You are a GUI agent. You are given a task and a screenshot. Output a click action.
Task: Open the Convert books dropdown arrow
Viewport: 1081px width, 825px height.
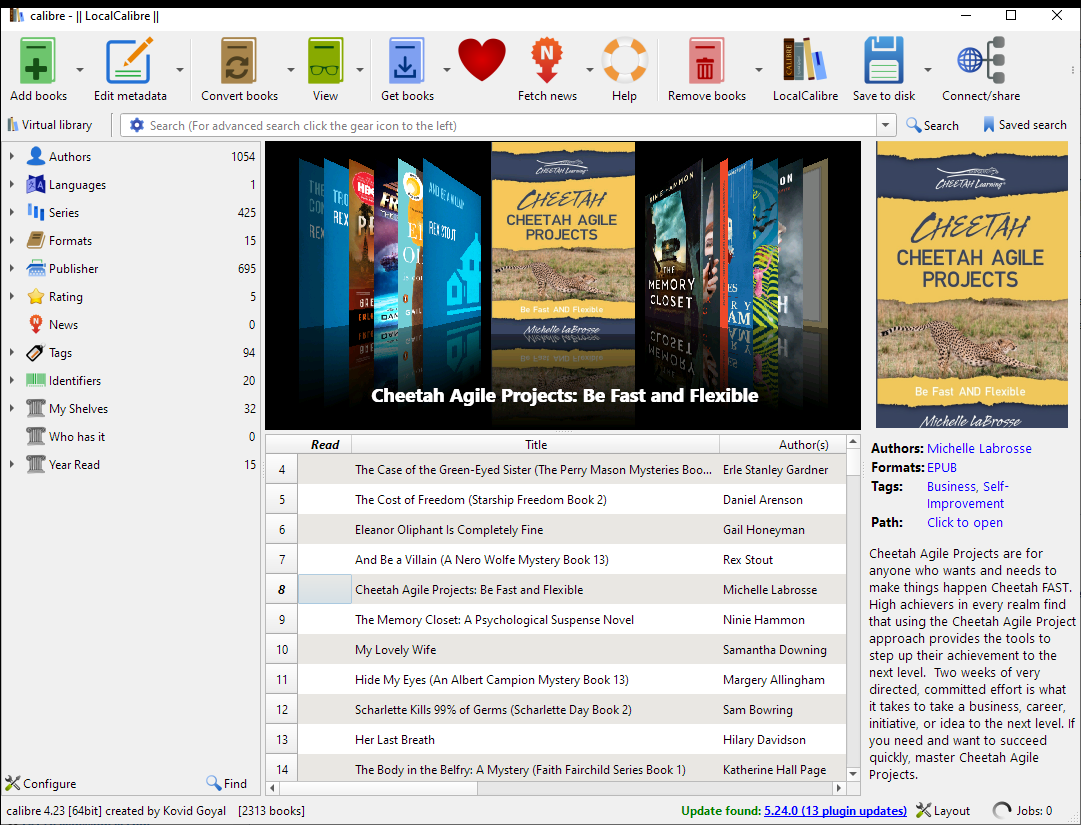[x=291, y=70]
